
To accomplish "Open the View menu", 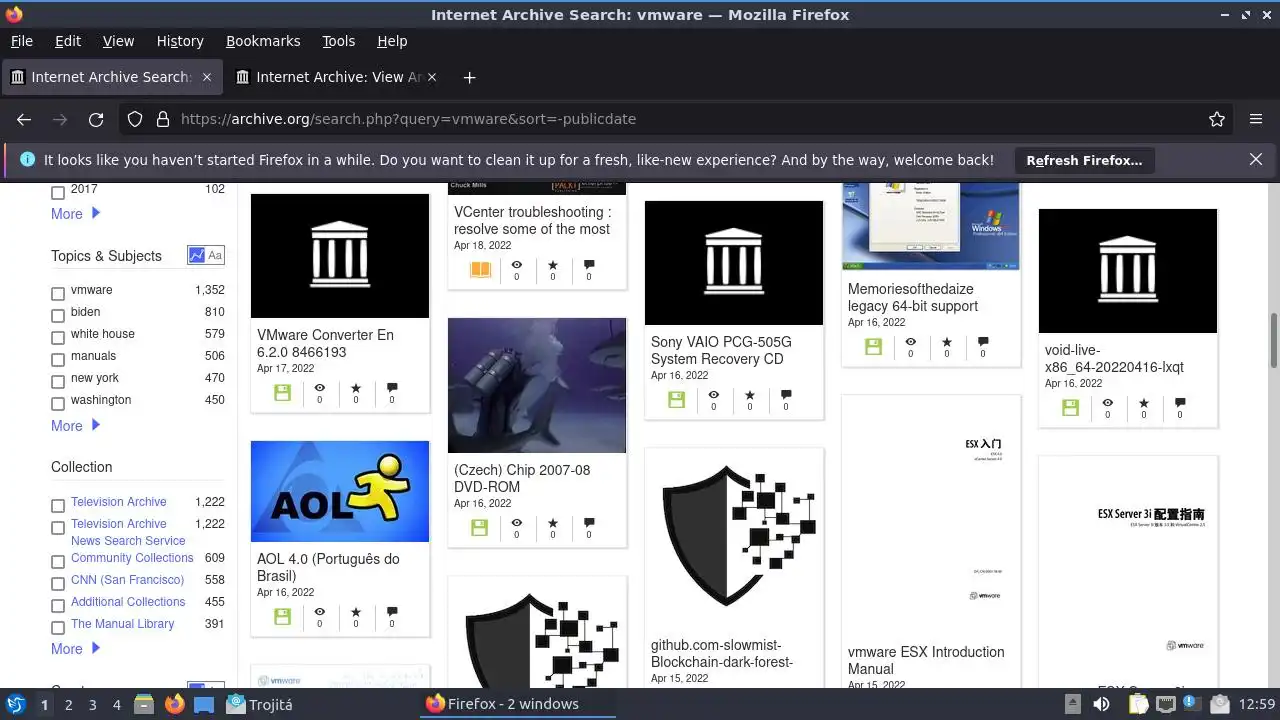I will pyautogui.click(x=118, y=41).
